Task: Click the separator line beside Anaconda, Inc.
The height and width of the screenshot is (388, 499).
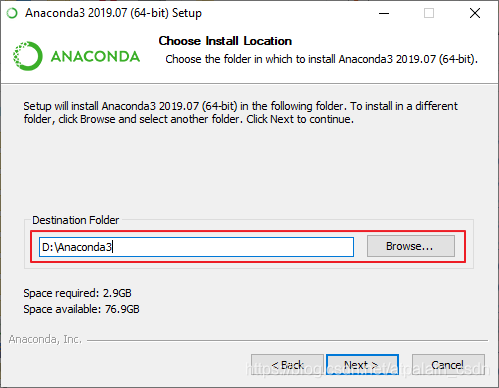Action: click(x=287, y=340)
